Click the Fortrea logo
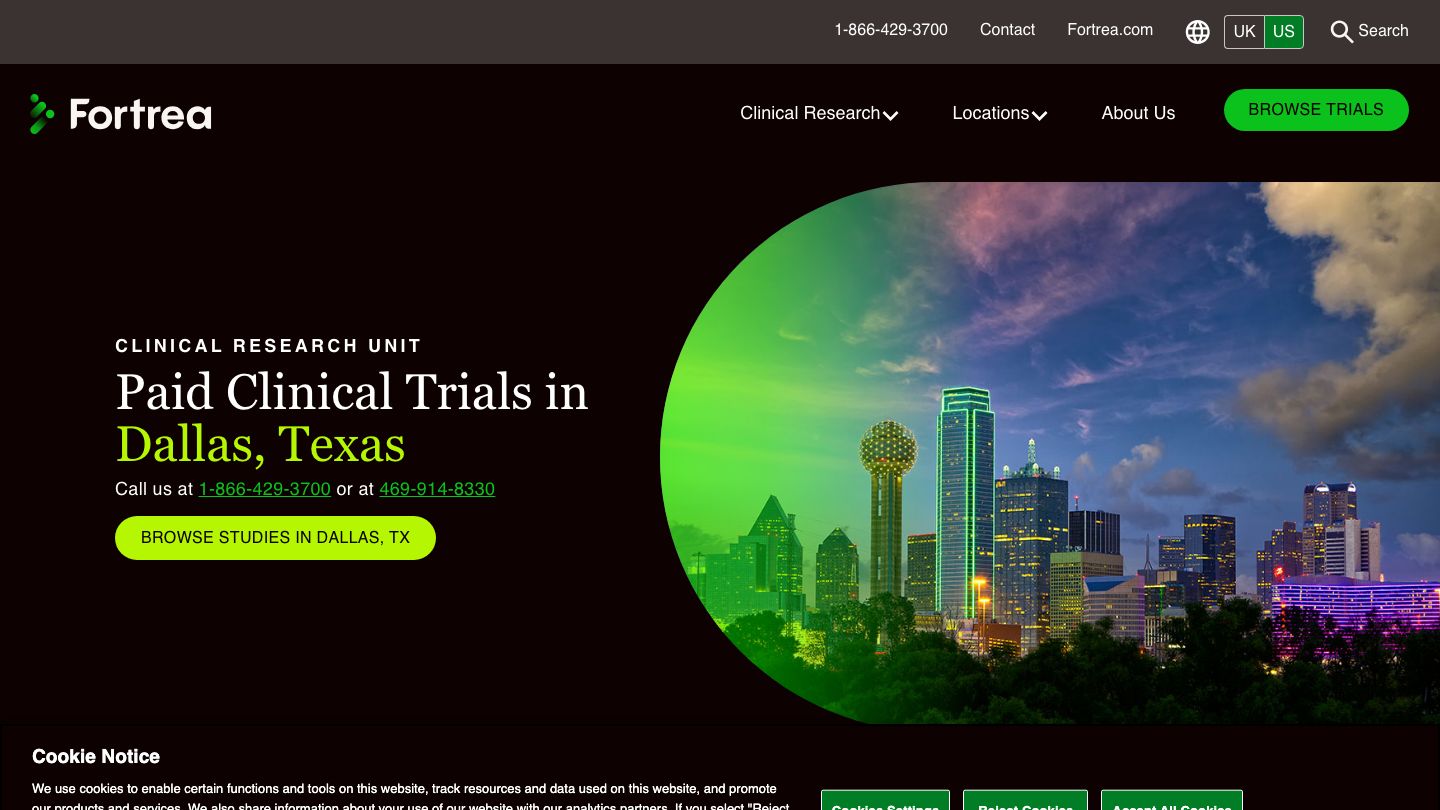 120,113
